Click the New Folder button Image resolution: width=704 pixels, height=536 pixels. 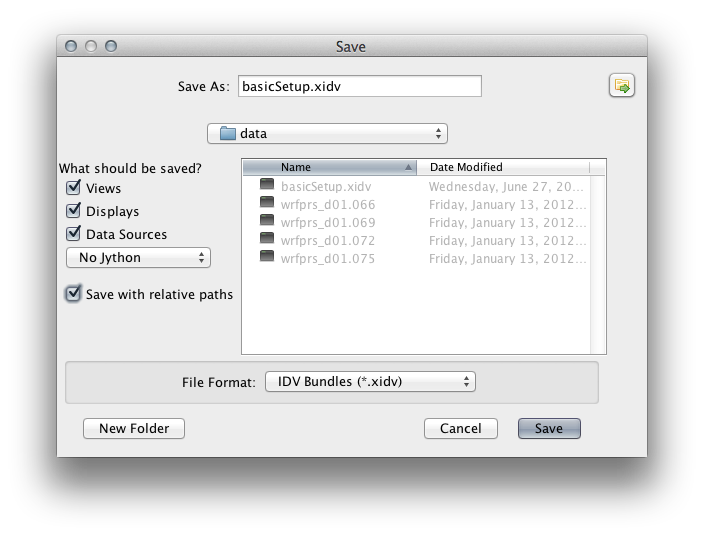[134, 428]
